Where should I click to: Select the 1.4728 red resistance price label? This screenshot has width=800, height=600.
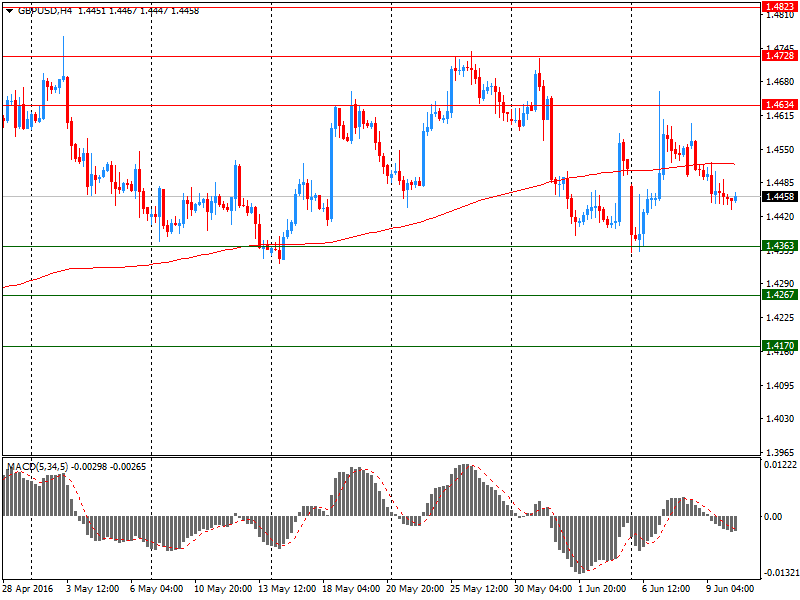[x=780, y=56]
